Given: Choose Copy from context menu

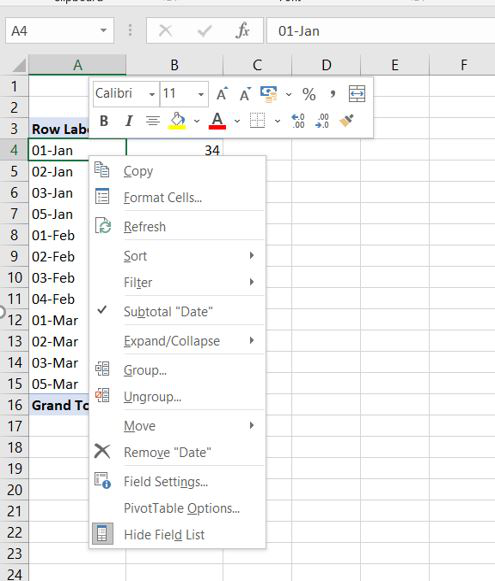Looking at the screenshot, I should pyautogui.click(x=177, y=171).
